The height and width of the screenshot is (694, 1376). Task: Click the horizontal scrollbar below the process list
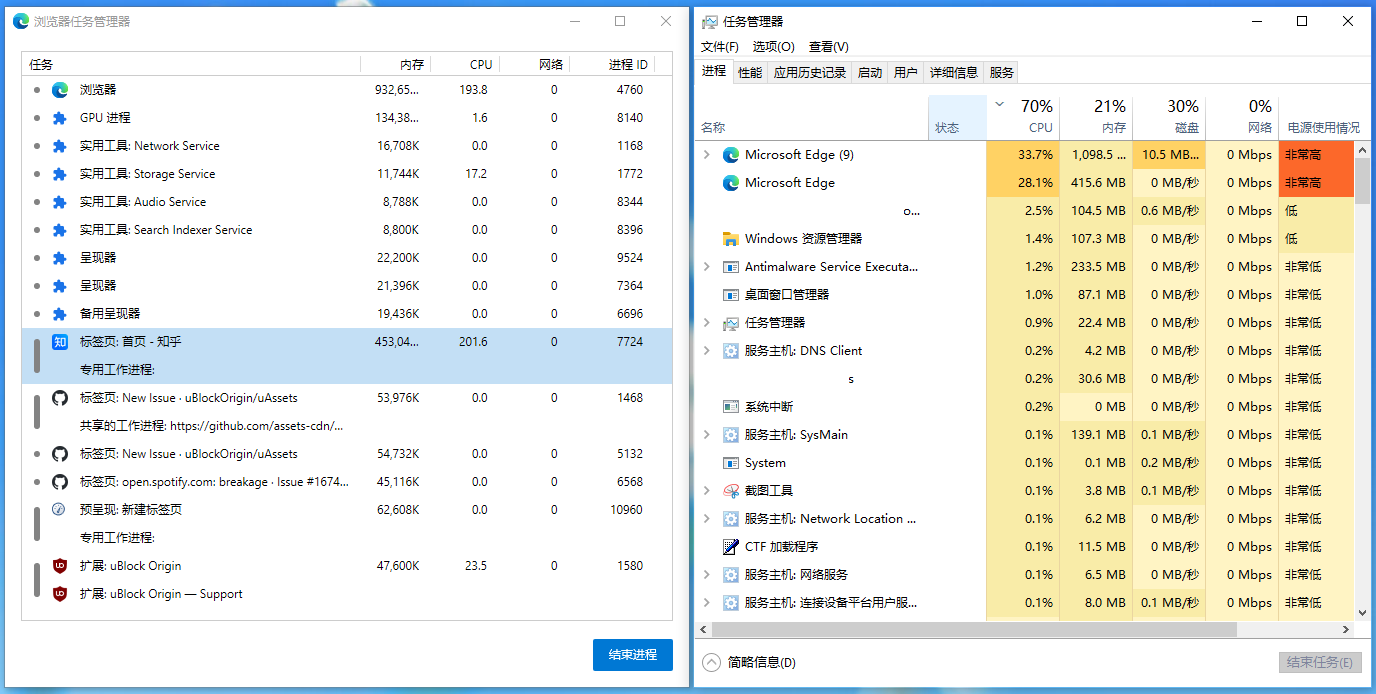(x=1000, y=630)
